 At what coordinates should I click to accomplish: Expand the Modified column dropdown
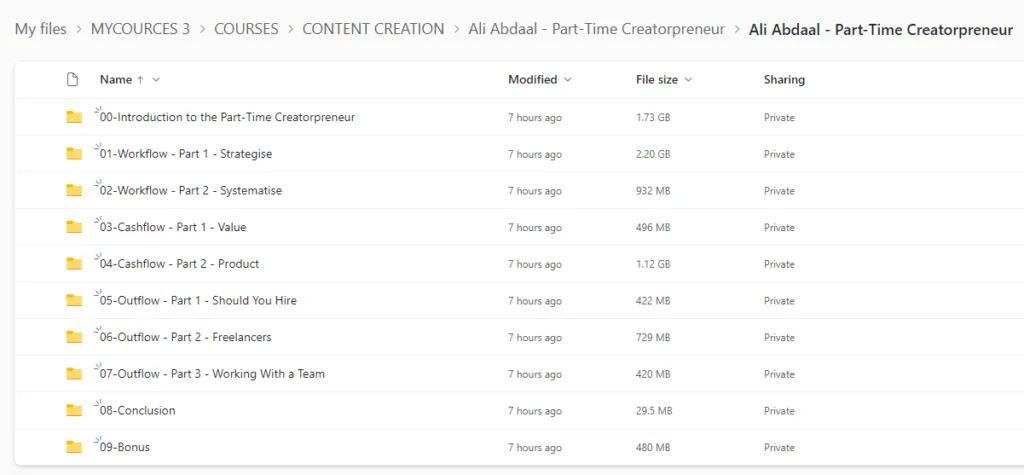tap(568, 80)
